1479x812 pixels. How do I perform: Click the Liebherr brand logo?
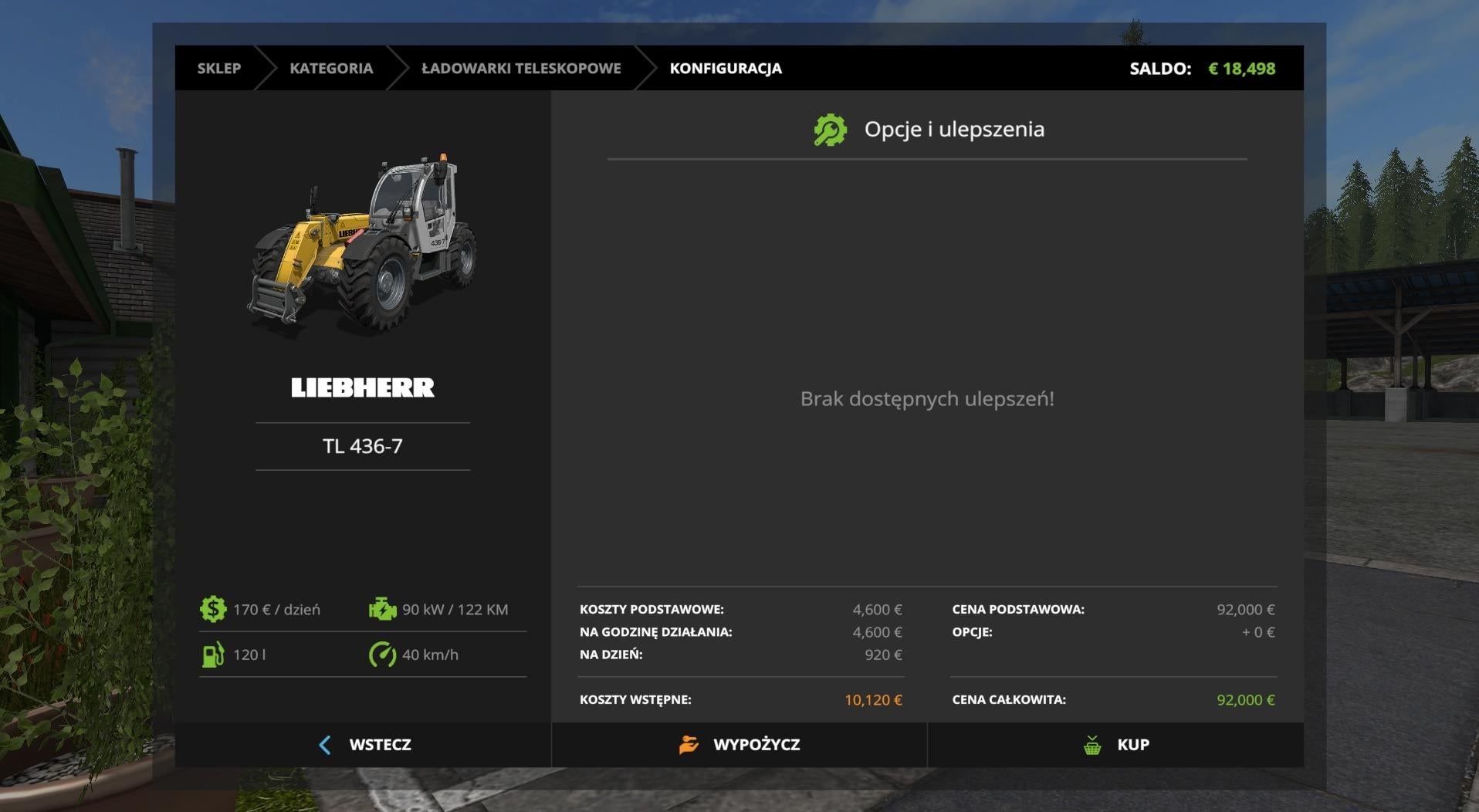tap(363, 387)
